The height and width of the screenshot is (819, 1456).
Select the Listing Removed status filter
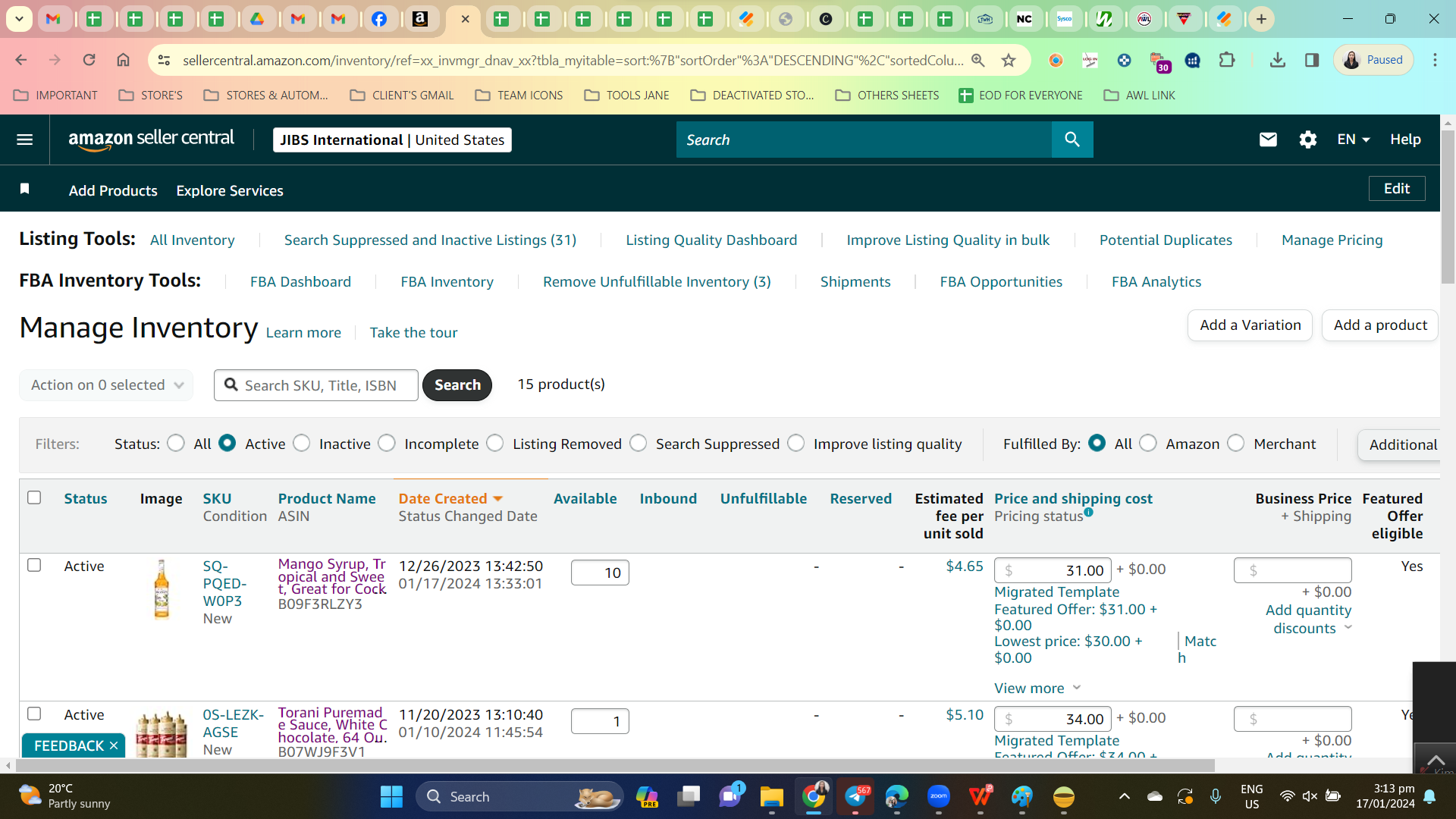pyautogui.click(x=495, y=443)
